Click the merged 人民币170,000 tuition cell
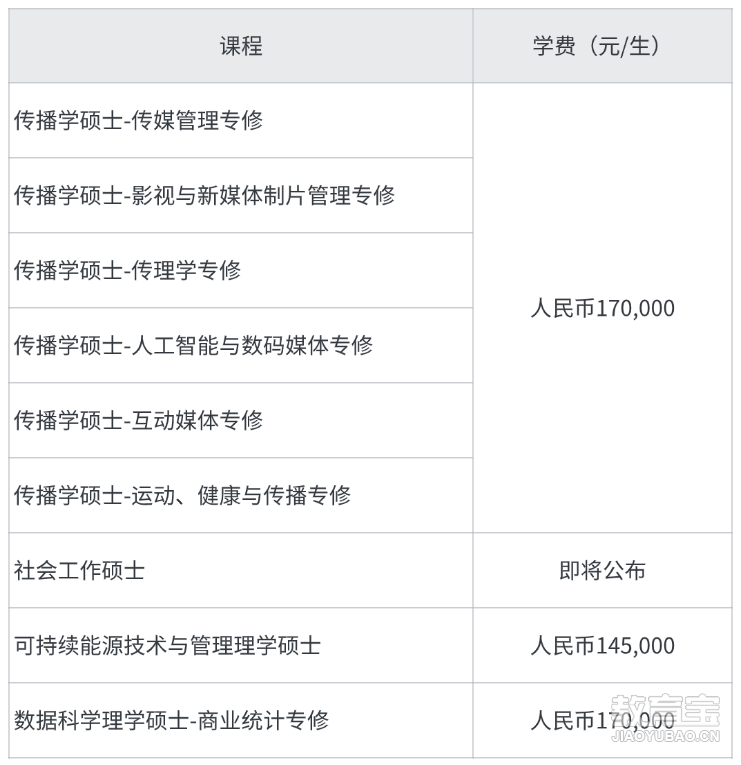The width and height of the screenshot is (741, 765). [x=602, y=308]
